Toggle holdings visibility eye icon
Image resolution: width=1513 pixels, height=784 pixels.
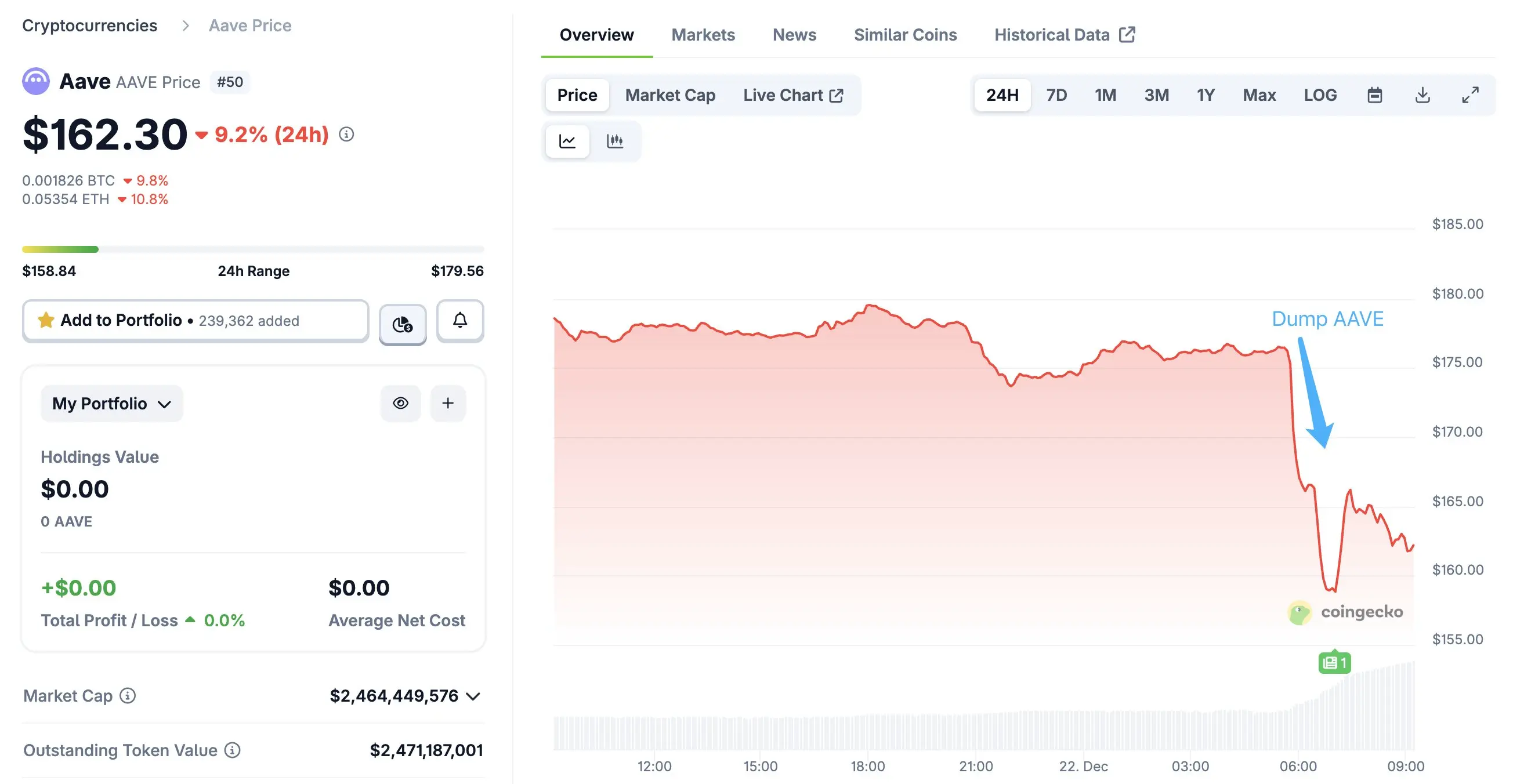[400, 404]
